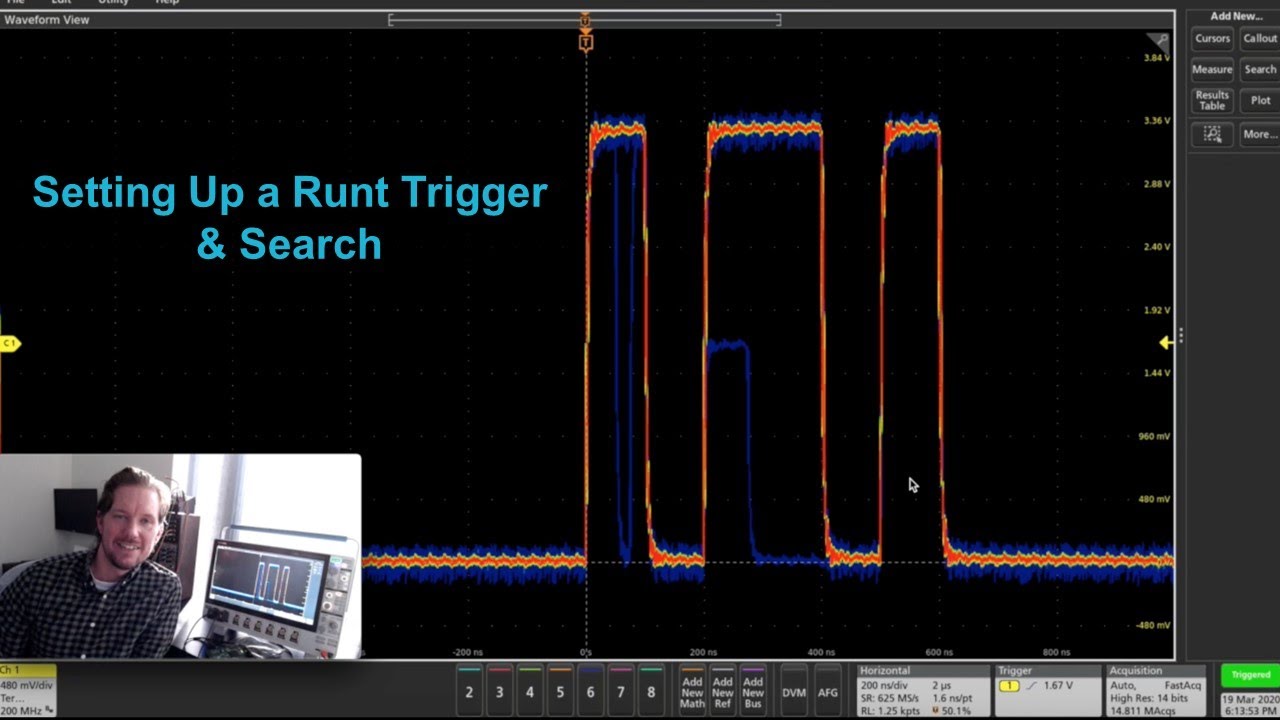Click the waveform view zoom corner icon
Screen dimensions: 1280x720
[x=1158, y=41]
